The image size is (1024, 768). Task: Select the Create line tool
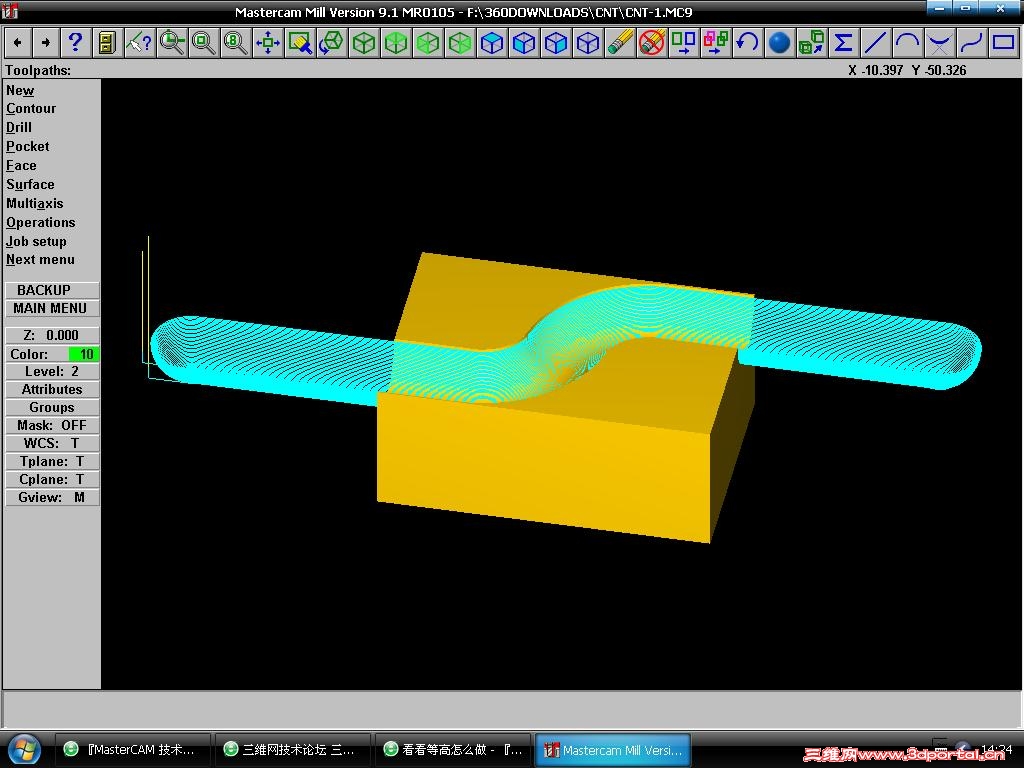click(875, 43)
